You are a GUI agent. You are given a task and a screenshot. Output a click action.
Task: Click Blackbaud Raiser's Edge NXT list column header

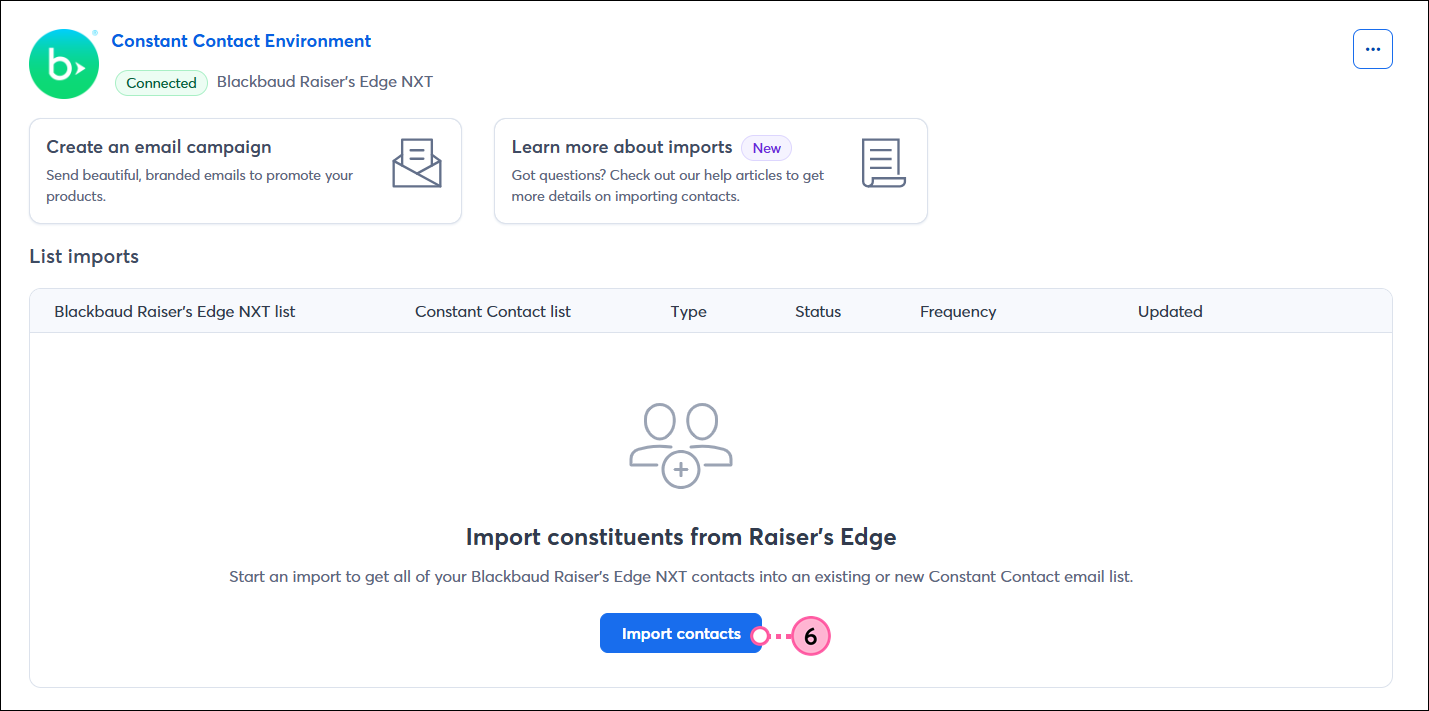[x=175, y=311]
